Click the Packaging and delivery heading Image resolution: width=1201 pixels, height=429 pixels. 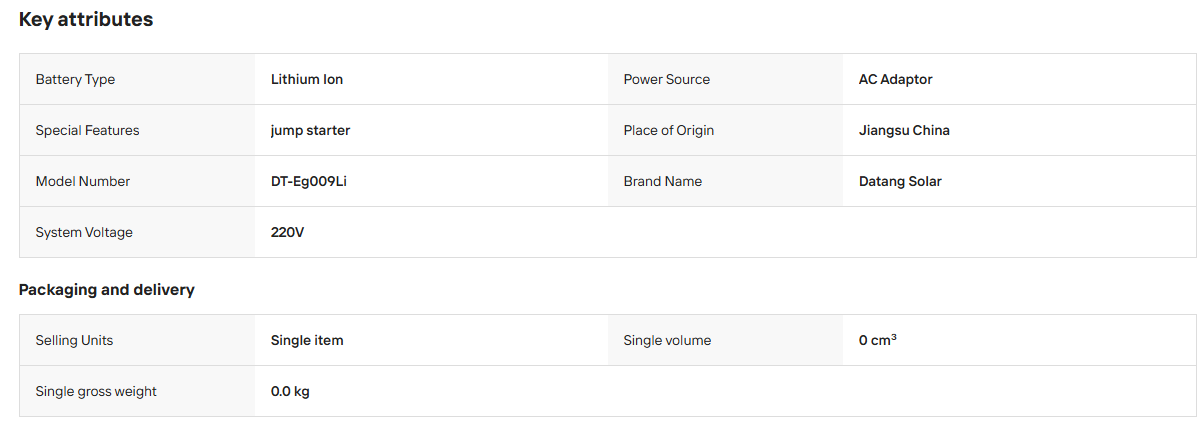click(x=107, y=290)
